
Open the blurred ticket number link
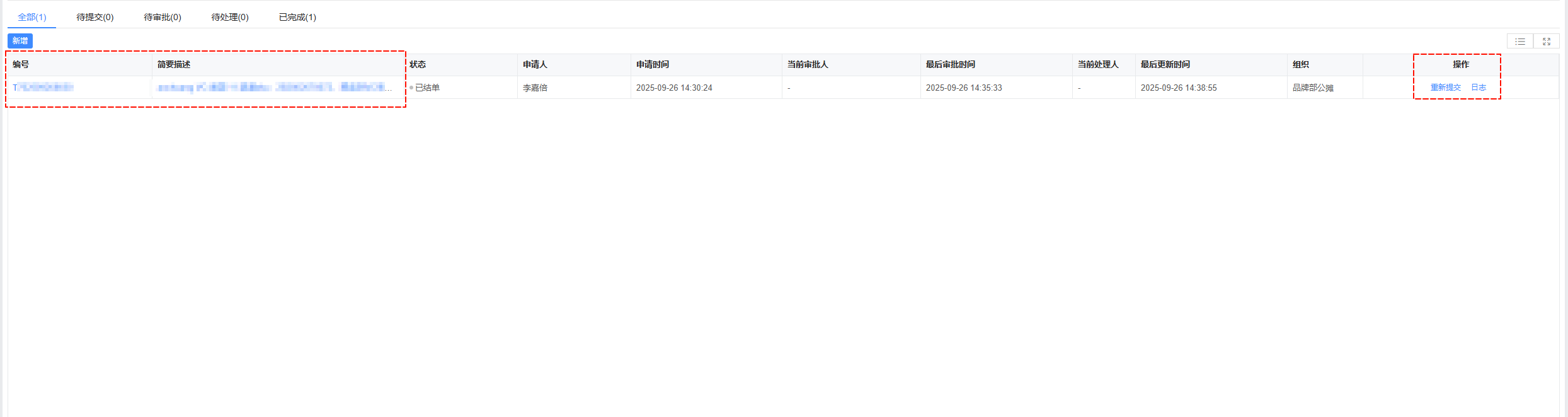click(x=43, y=88)
